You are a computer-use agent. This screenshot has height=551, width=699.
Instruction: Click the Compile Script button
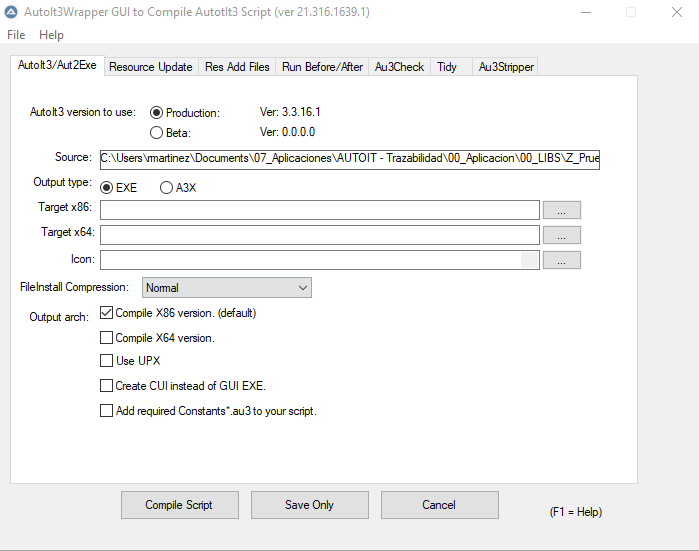click(180, 505)
